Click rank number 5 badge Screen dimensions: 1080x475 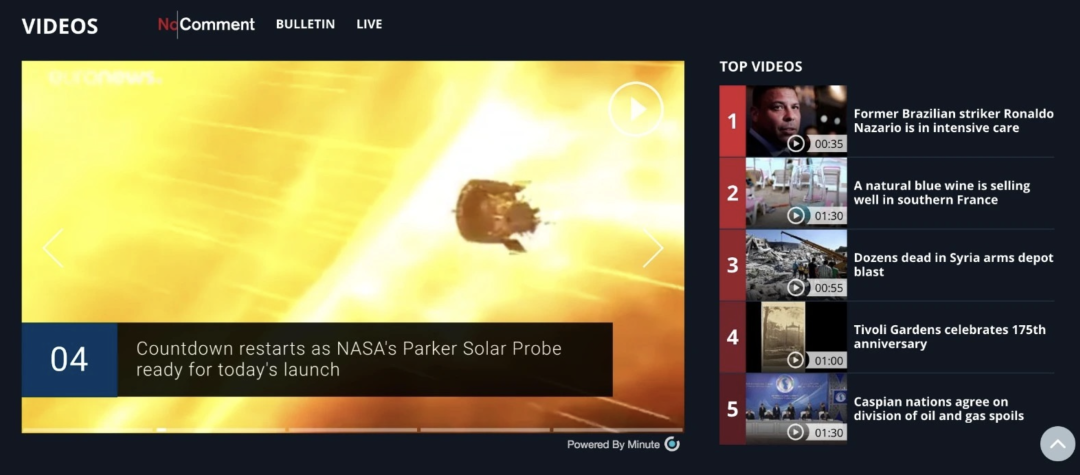click(x=732, y=409)
